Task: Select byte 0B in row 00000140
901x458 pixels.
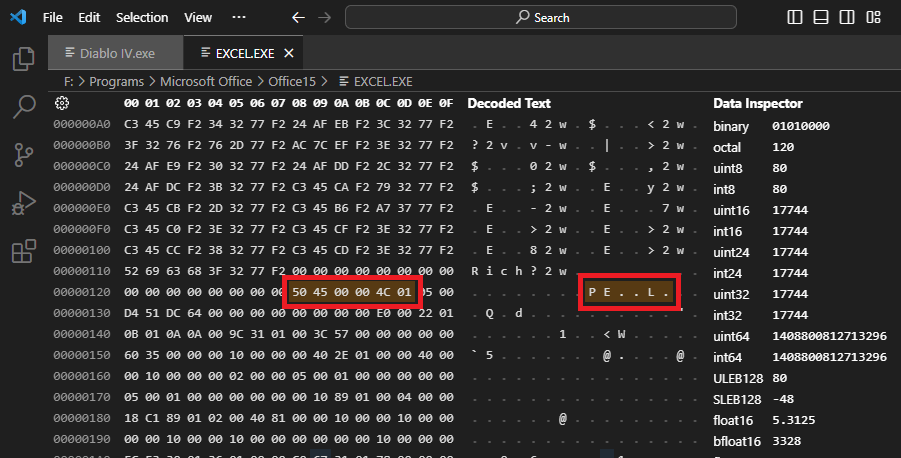Action: (131, 334)
